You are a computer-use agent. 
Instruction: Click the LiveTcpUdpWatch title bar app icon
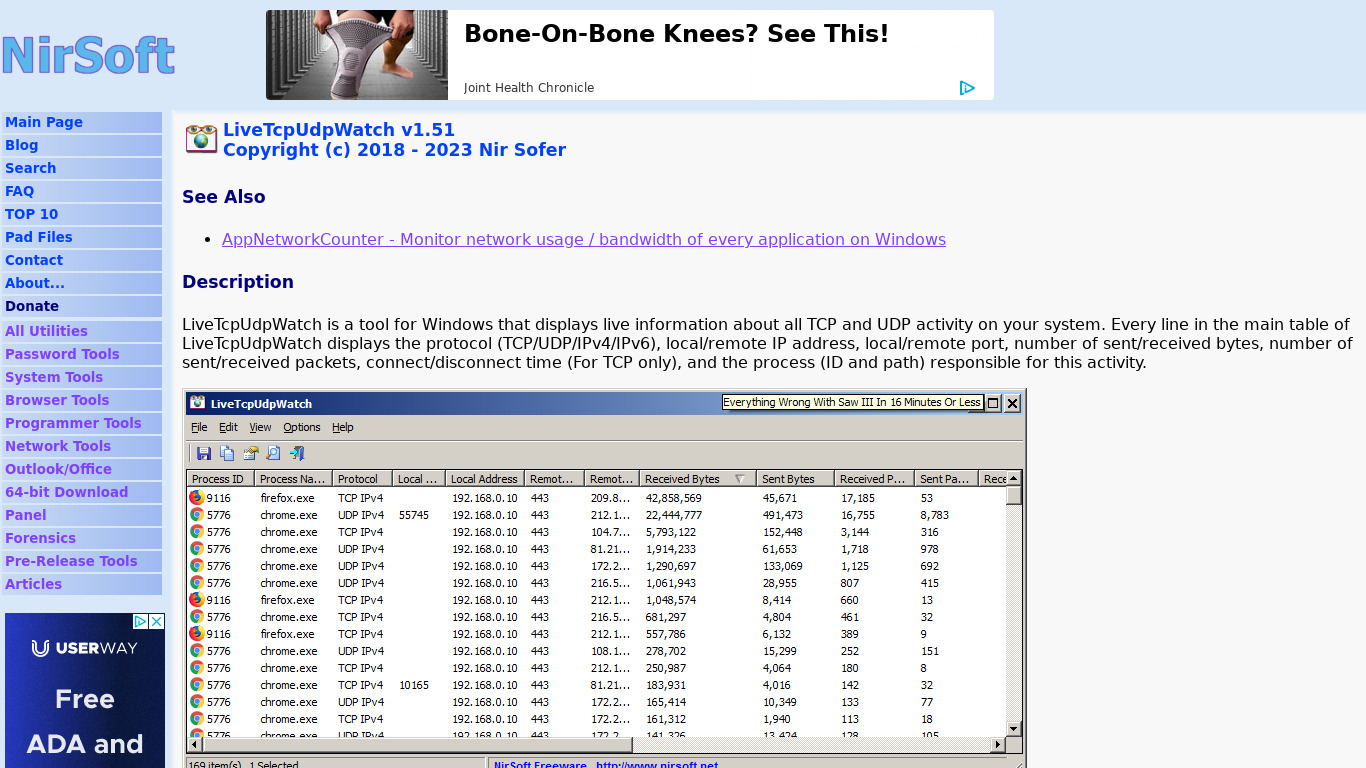tap(197, 403)
